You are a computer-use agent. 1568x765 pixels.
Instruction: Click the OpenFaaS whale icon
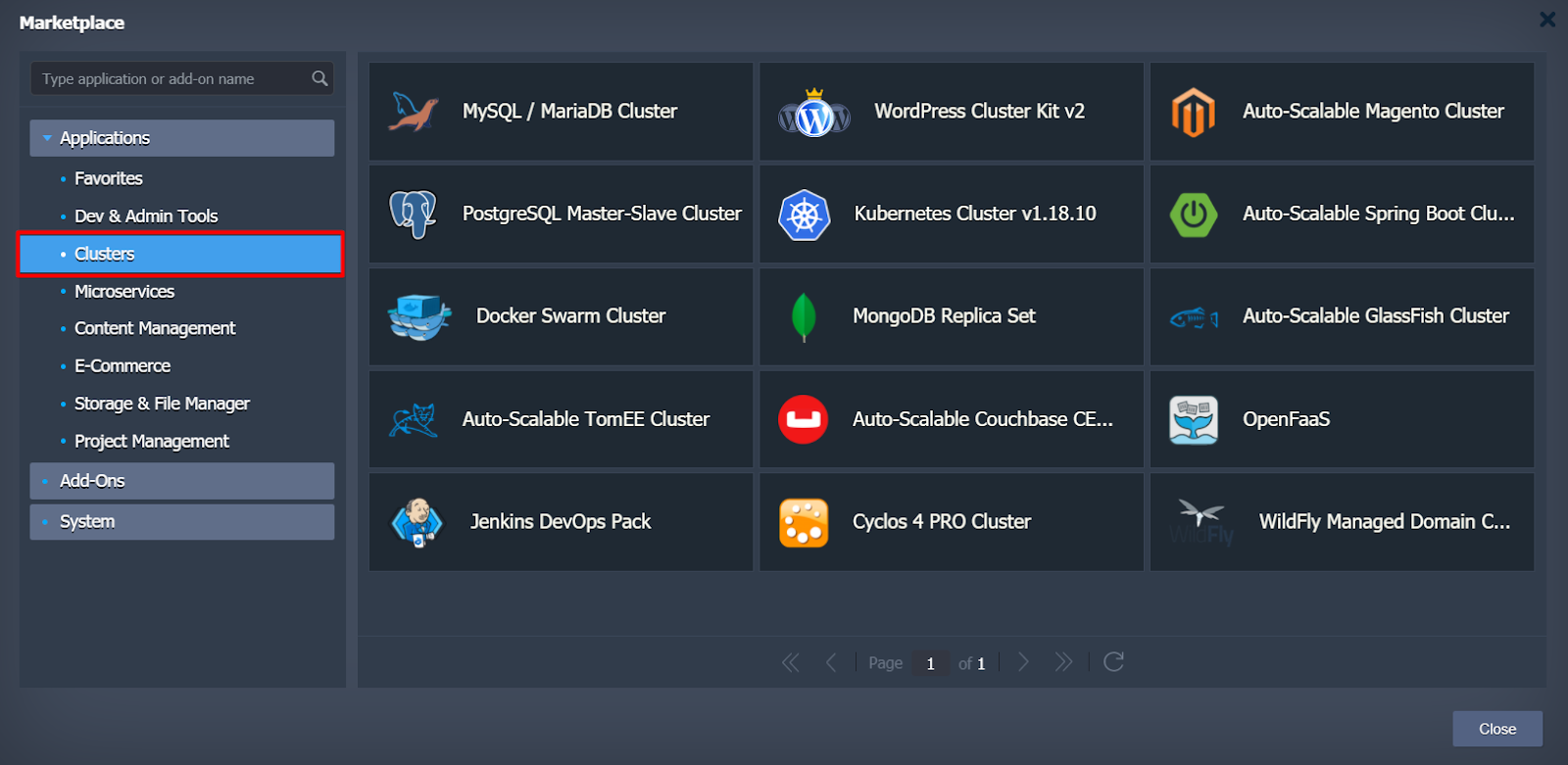(x=1194, y=419)
